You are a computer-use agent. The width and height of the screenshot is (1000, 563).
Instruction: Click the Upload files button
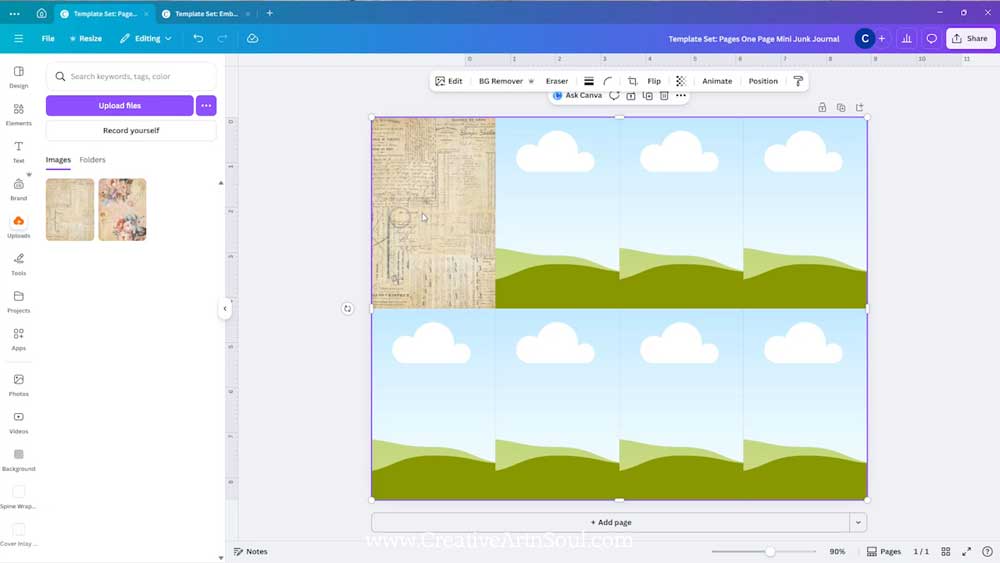[119, 105]
